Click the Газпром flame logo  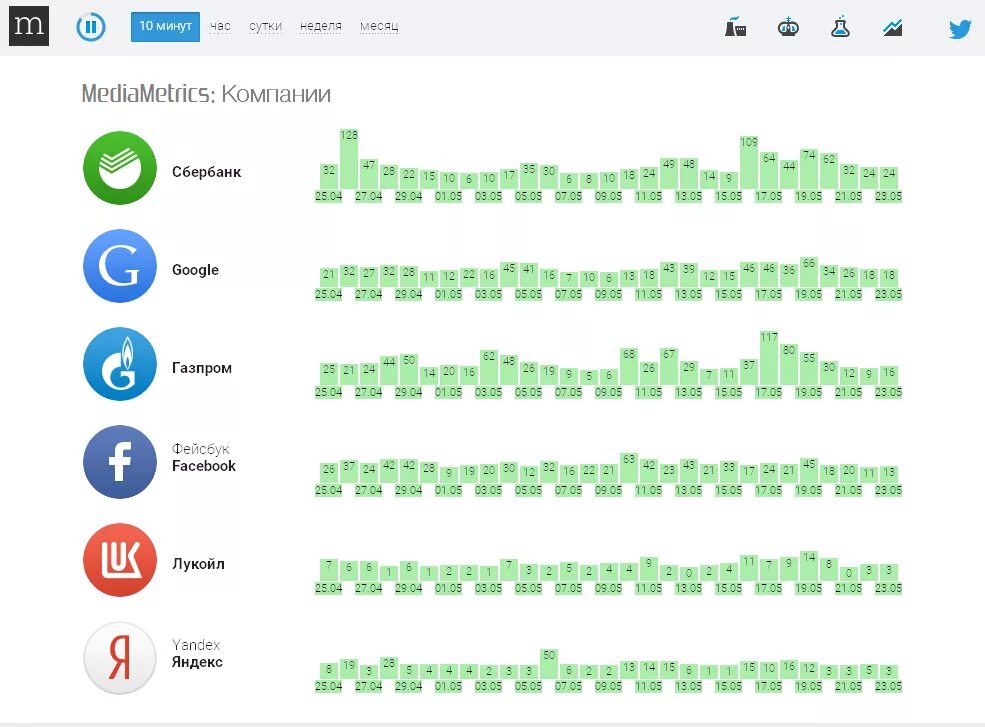119,364
